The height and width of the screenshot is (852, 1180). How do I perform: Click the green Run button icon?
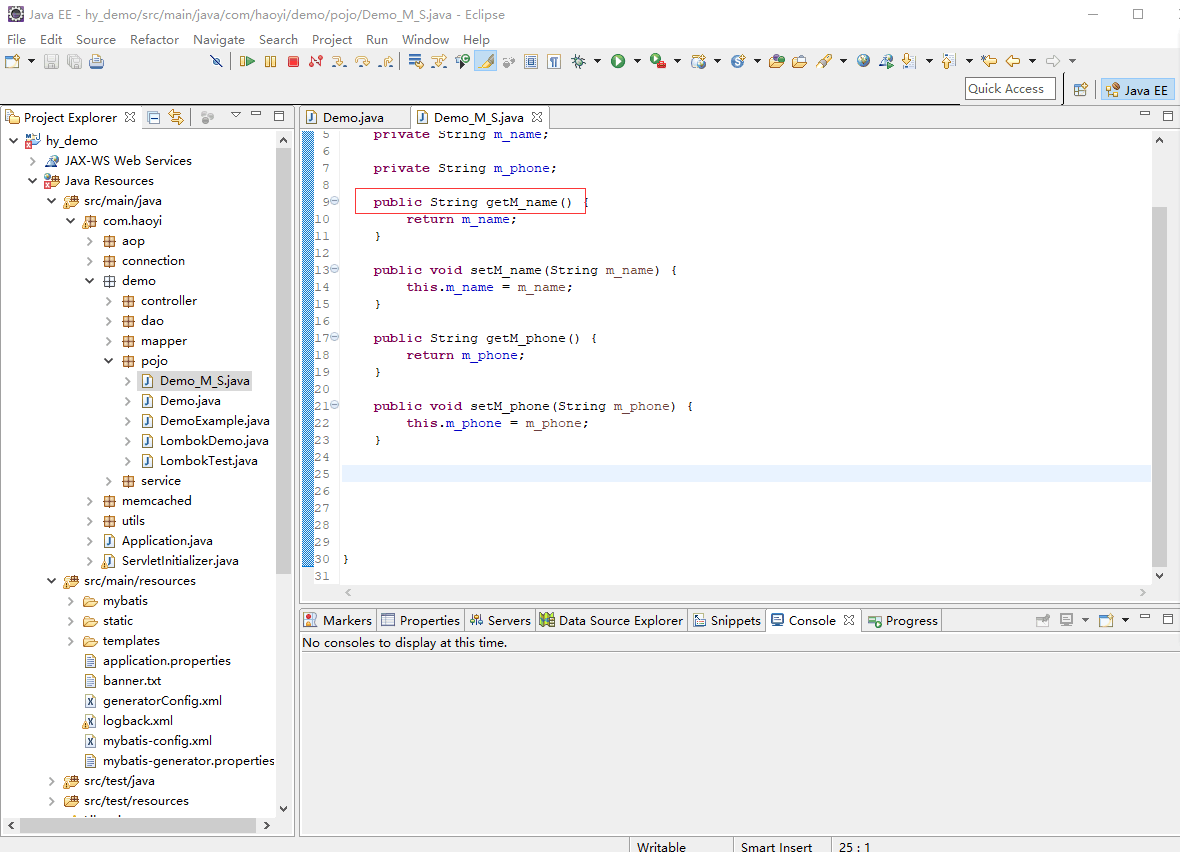(618, 61)
